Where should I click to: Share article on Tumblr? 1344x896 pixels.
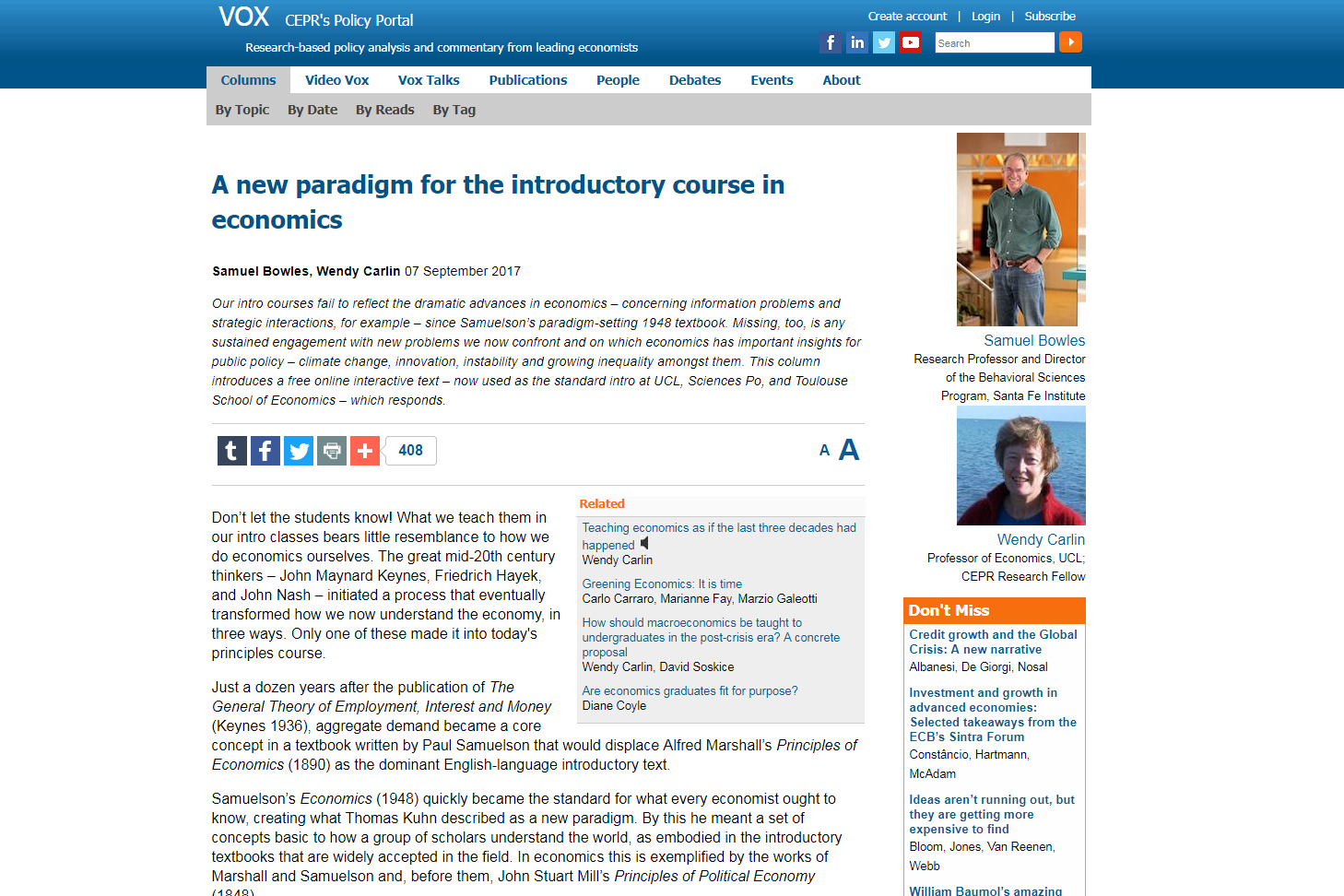(232, 451)
